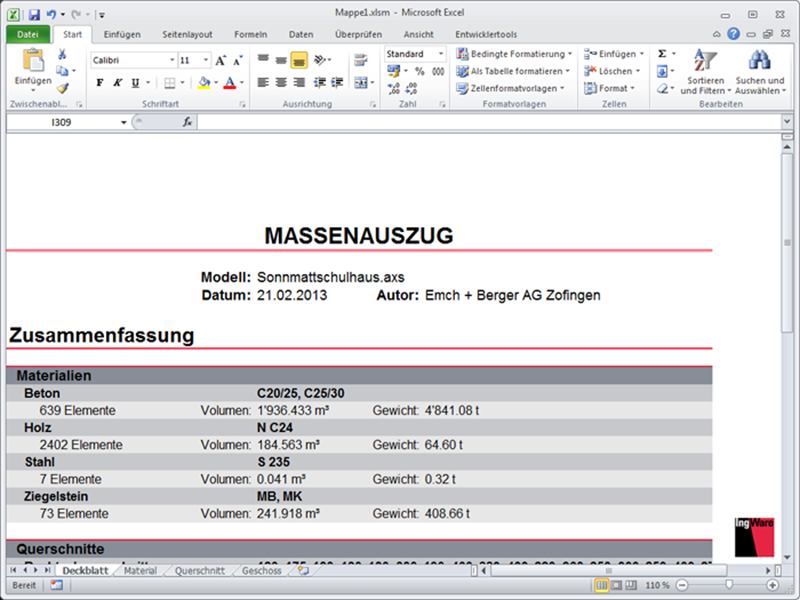Click the green Datei button
Viewport: 800px width, 600px height.
click(x=27, y=34)
